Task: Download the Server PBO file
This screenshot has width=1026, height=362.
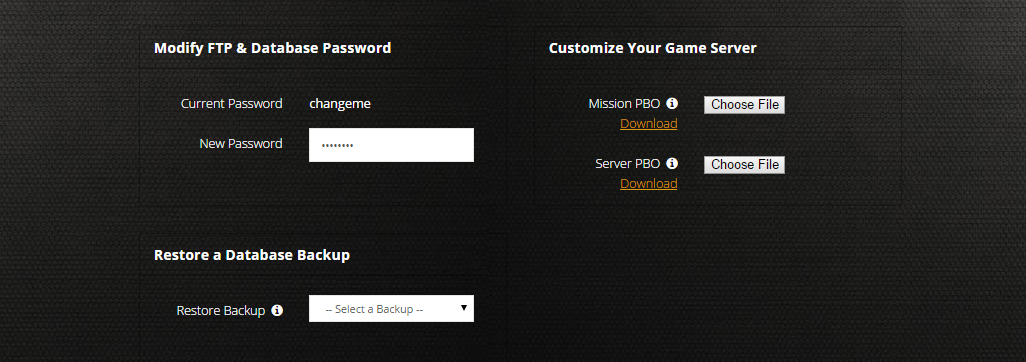Action: point(648,184)
